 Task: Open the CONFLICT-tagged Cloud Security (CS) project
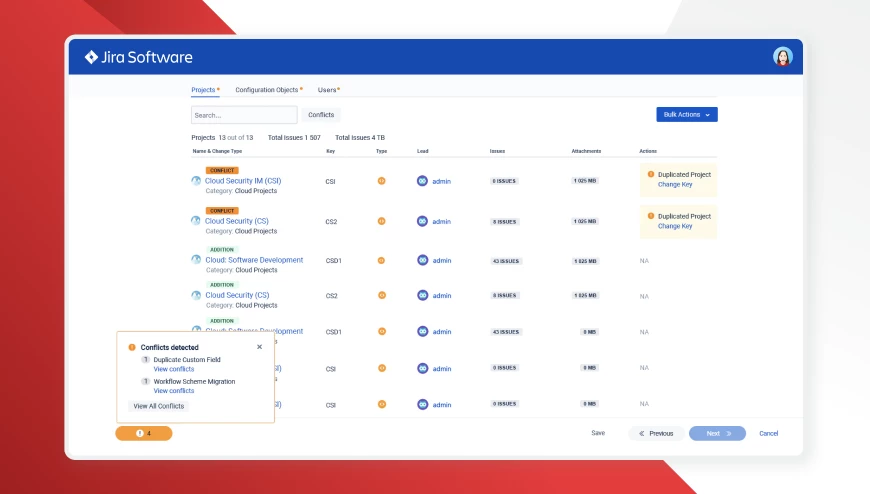coord(237,221)
